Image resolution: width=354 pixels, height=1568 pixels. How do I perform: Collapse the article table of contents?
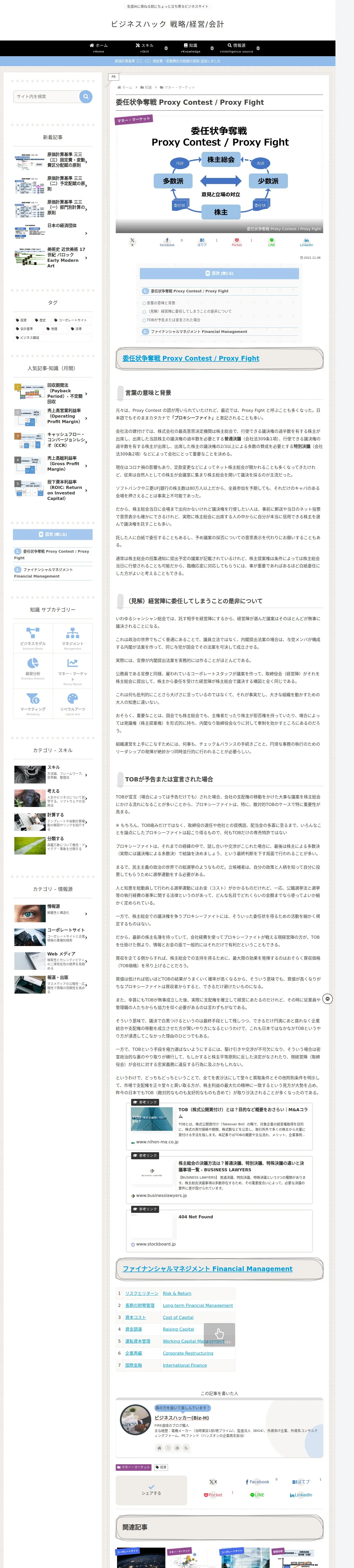click(x=219, y=273)
